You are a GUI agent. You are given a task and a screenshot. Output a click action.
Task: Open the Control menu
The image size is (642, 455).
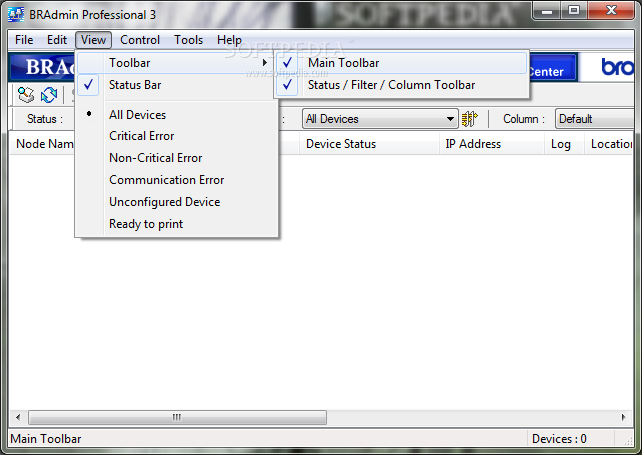click(x=140, y=40)
